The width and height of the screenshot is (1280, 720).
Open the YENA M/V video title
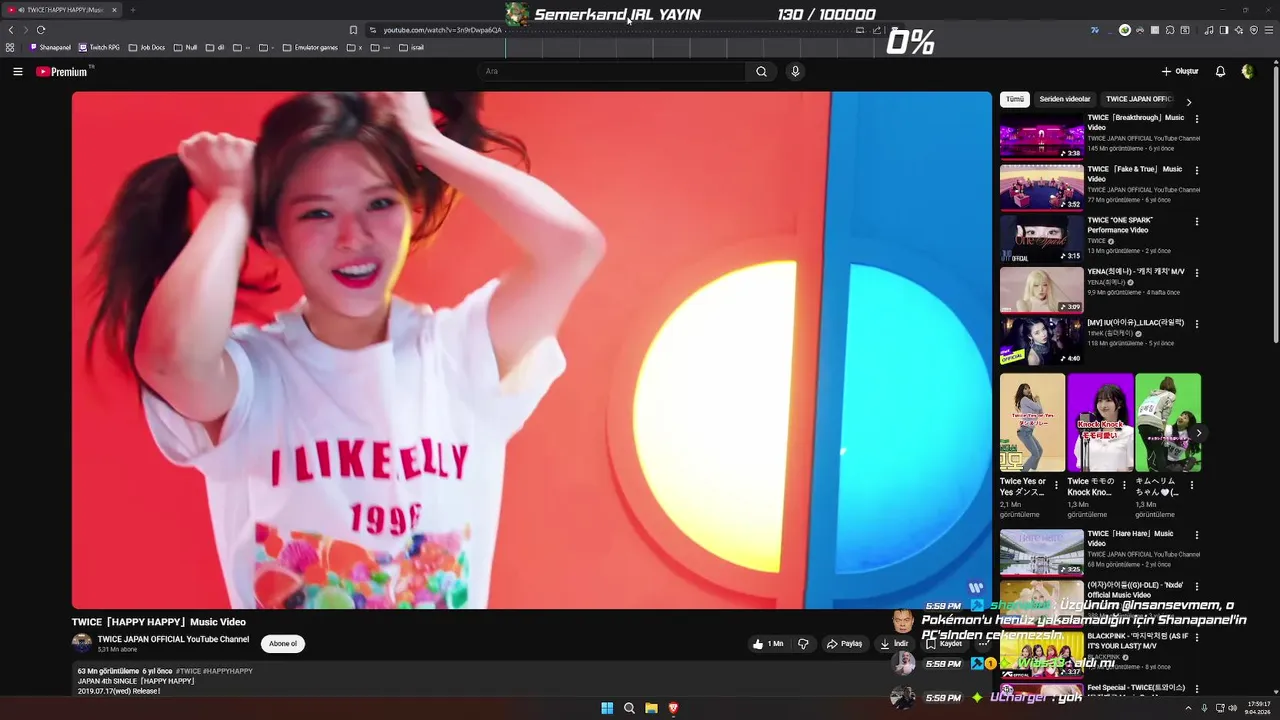[x=1136, y=272]
